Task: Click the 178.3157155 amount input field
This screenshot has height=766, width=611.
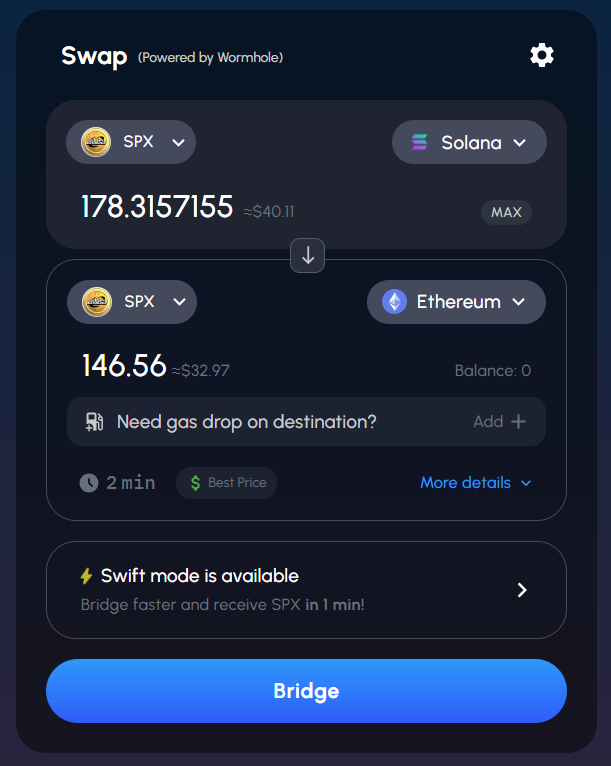Action: [x=157, y=207]
